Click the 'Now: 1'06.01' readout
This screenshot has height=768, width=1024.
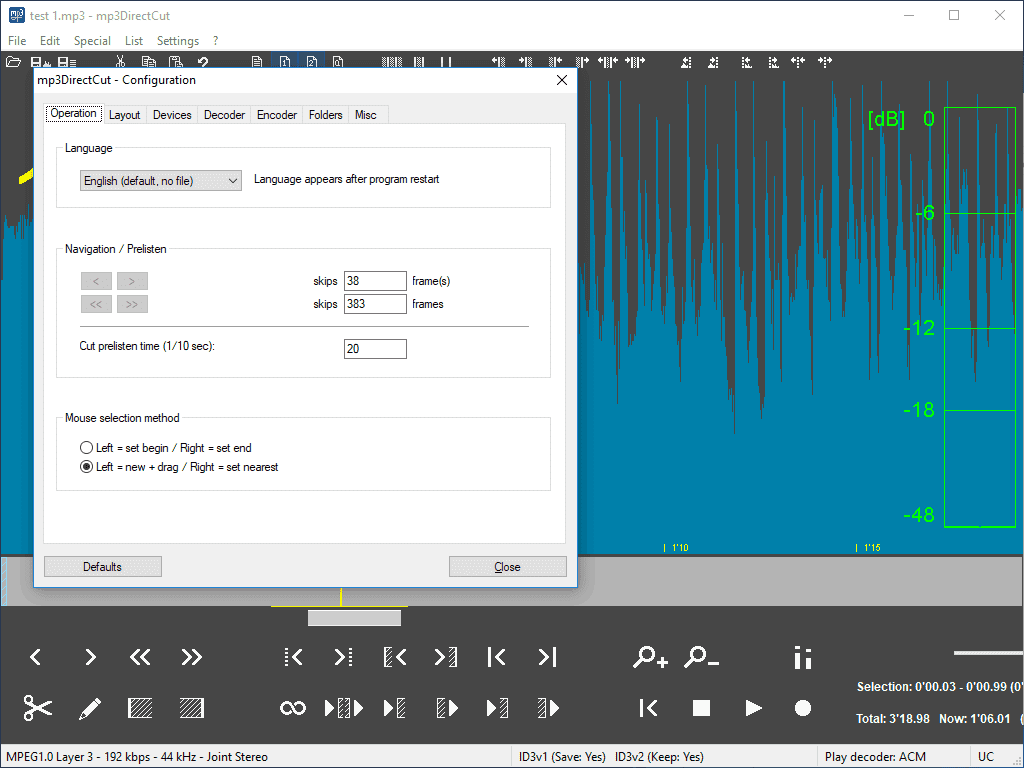pyautogui.click(x=975, y=718)
